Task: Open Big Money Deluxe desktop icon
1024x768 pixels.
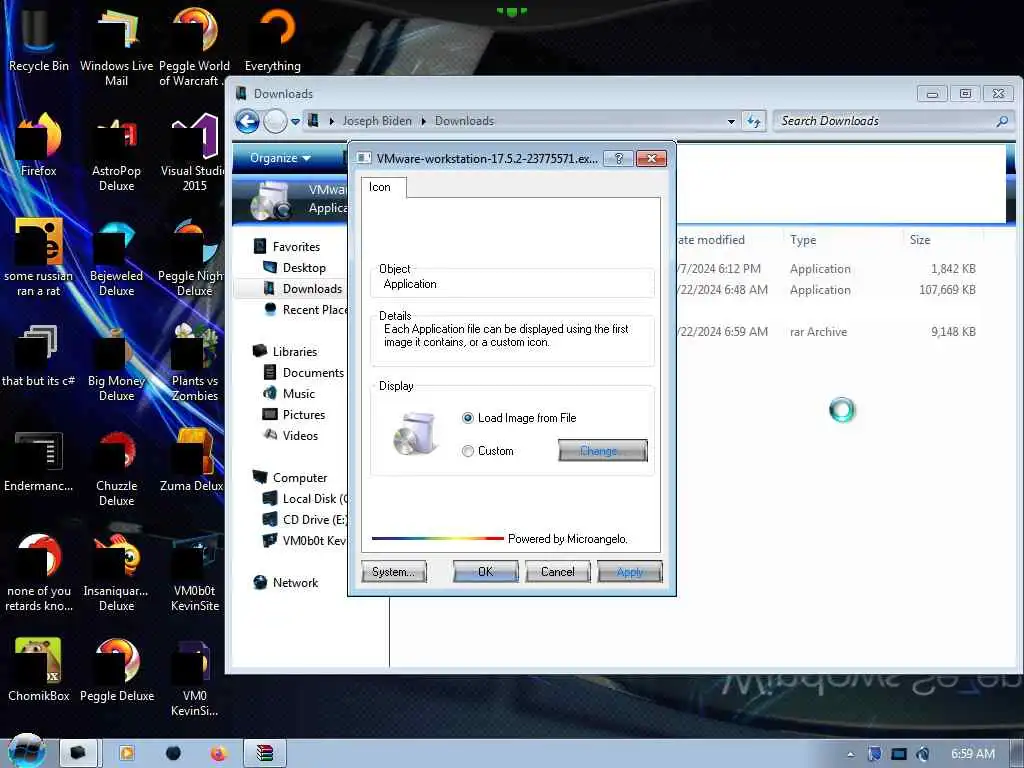Action: (116, 363)
